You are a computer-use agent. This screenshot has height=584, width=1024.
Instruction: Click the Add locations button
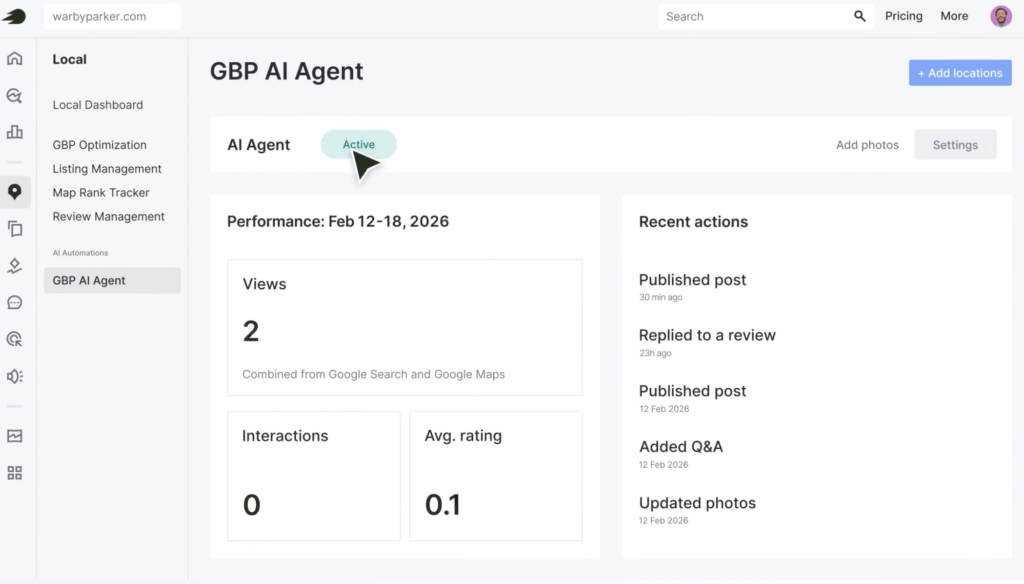click(960, 73)
